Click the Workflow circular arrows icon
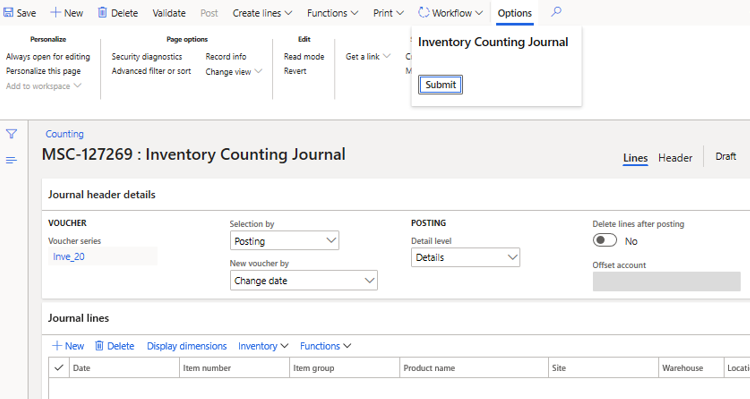 click(x=423, y=12)
